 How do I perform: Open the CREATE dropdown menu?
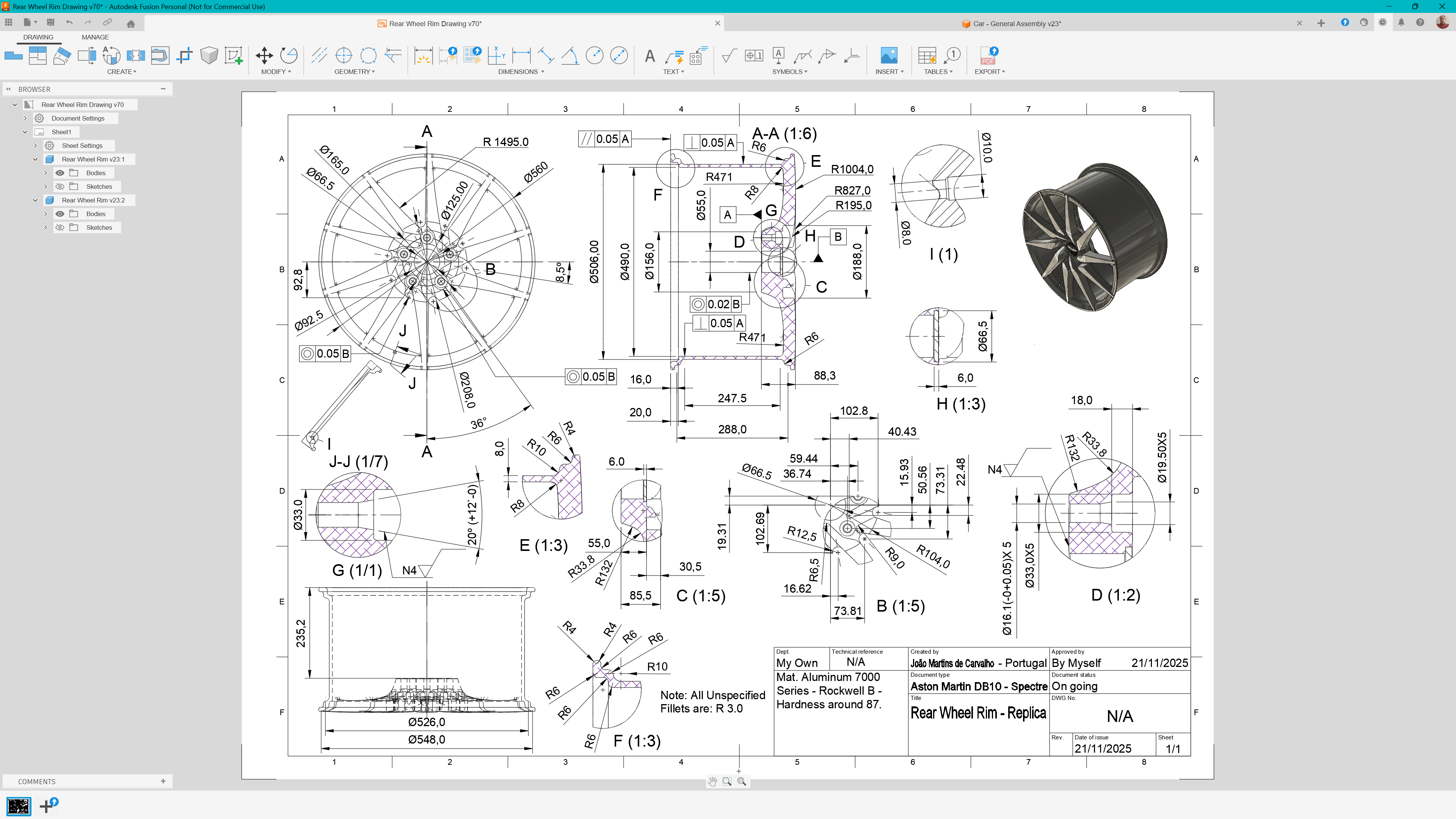pyautogui.click(x=121, y=72)
